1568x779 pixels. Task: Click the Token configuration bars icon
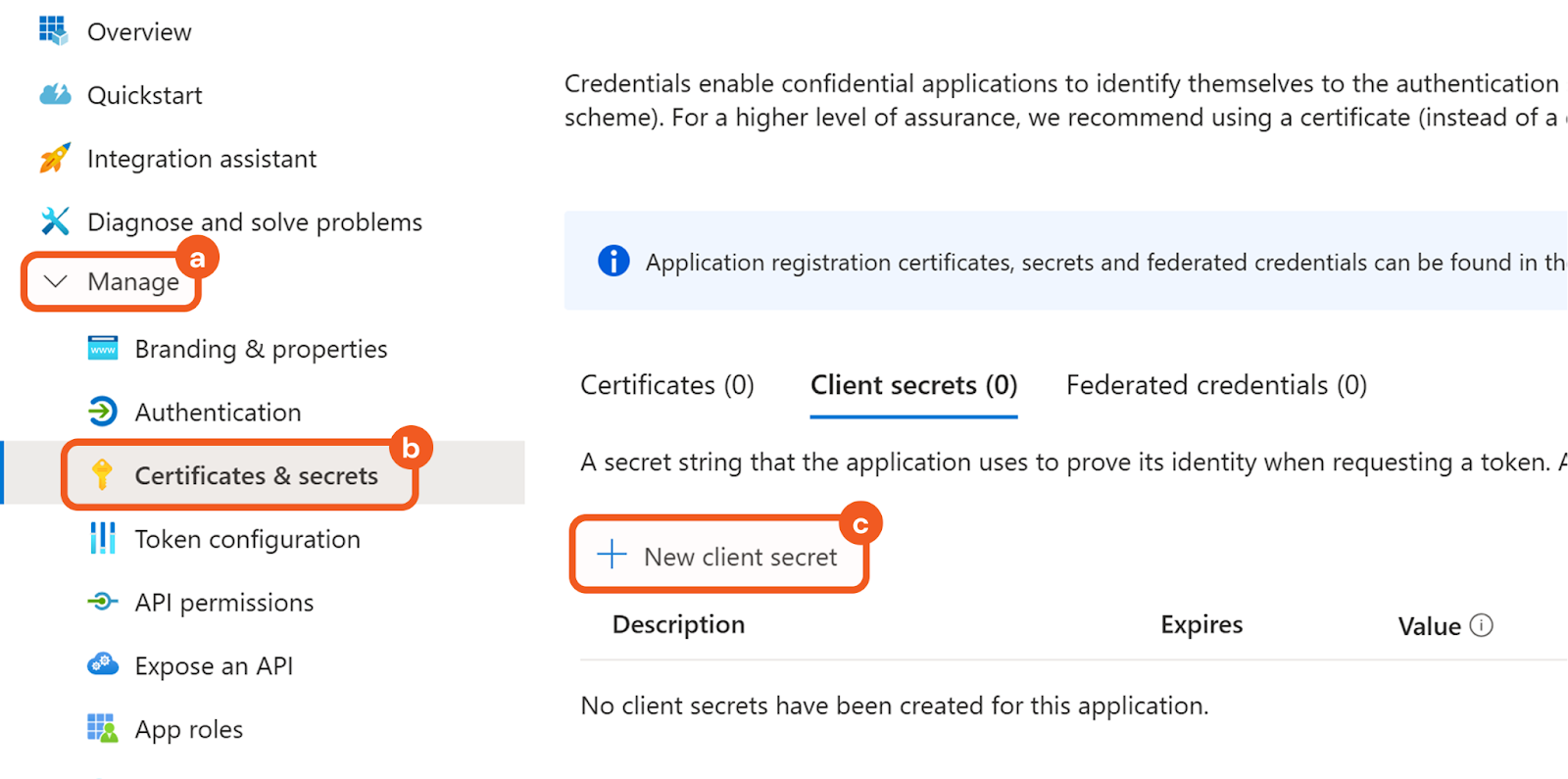tap(103, 538)
